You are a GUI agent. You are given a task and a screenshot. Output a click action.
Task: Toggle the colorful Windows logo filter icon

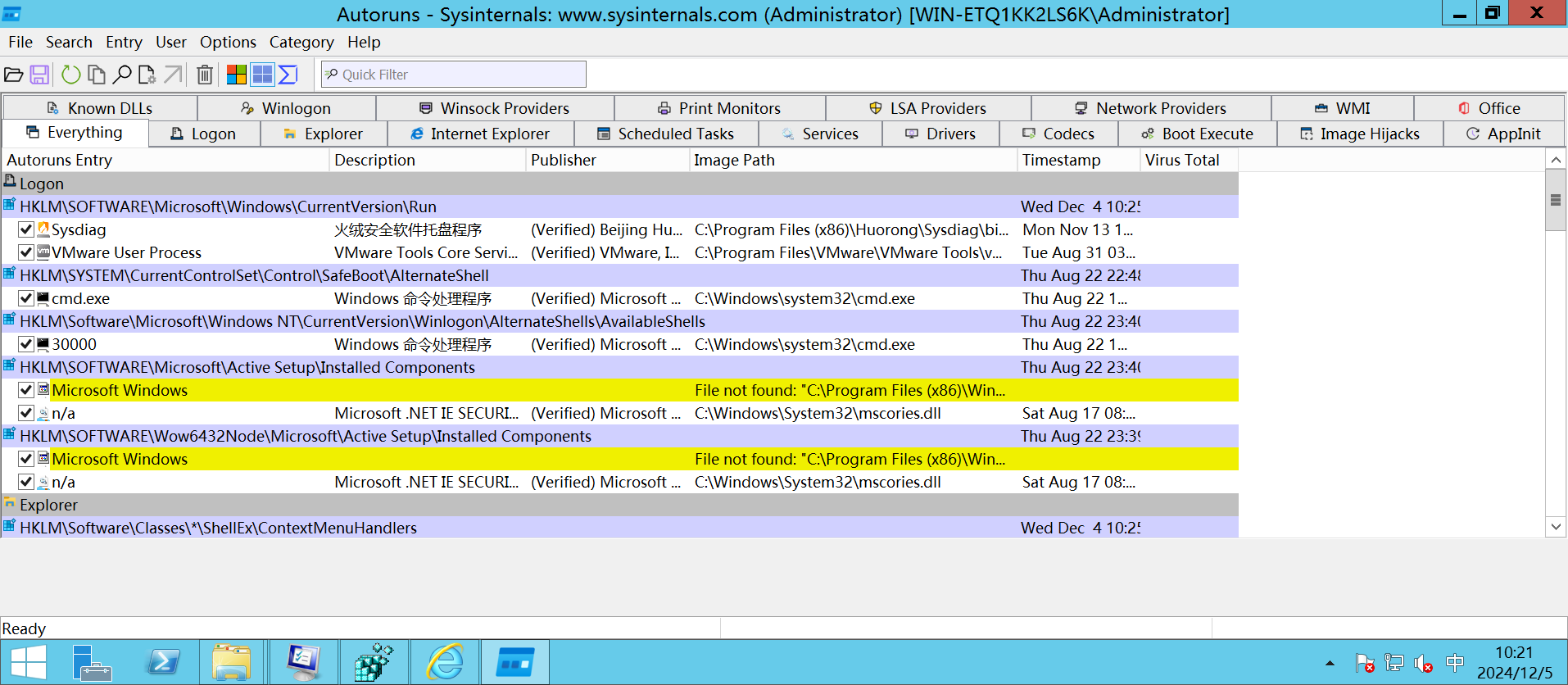point(237,75)
